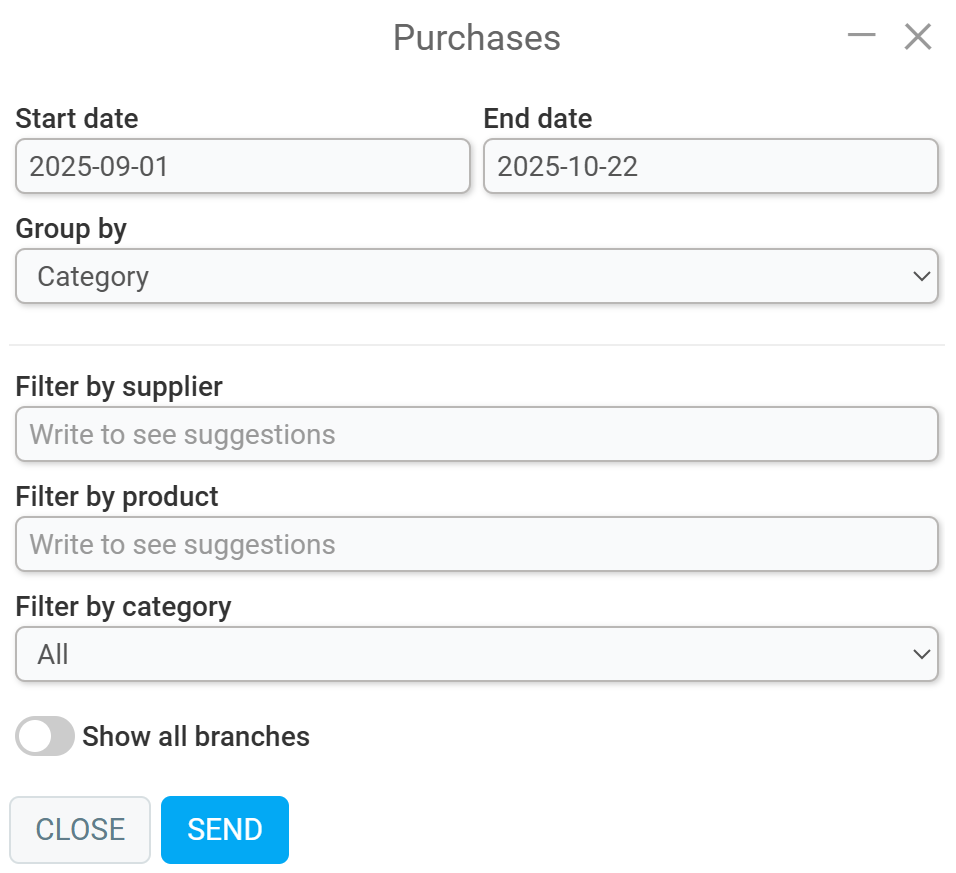
Task: Click the End date field
Action: point(710,166)
